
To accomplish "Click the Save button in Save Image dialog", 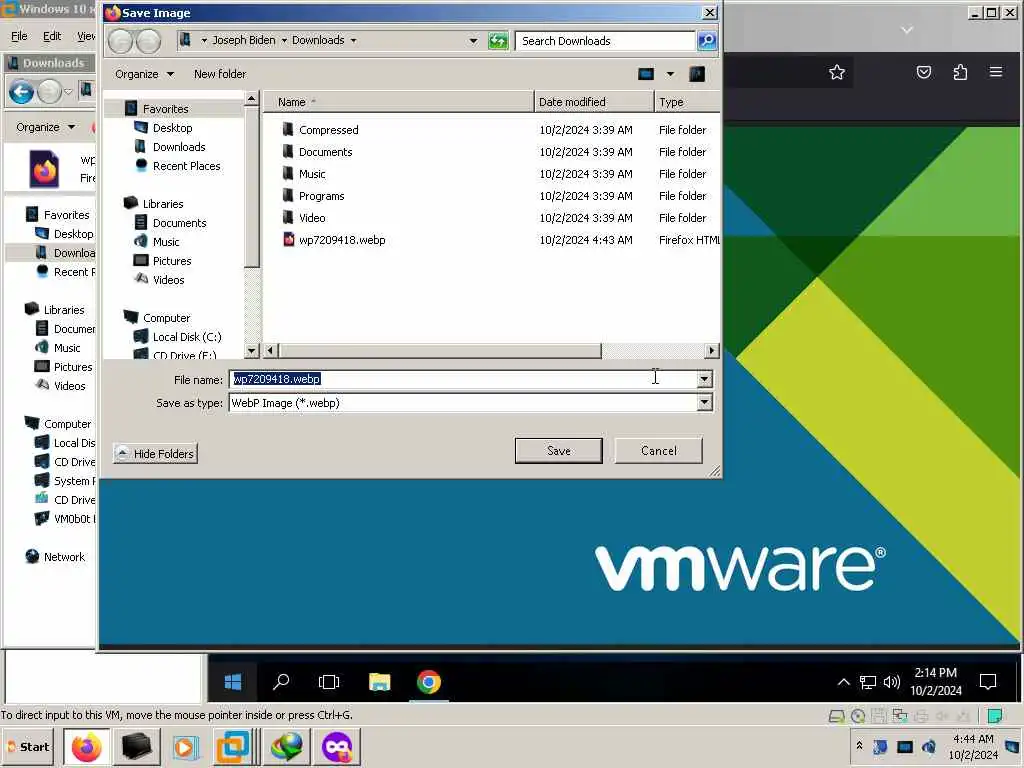I will (558, 451).
